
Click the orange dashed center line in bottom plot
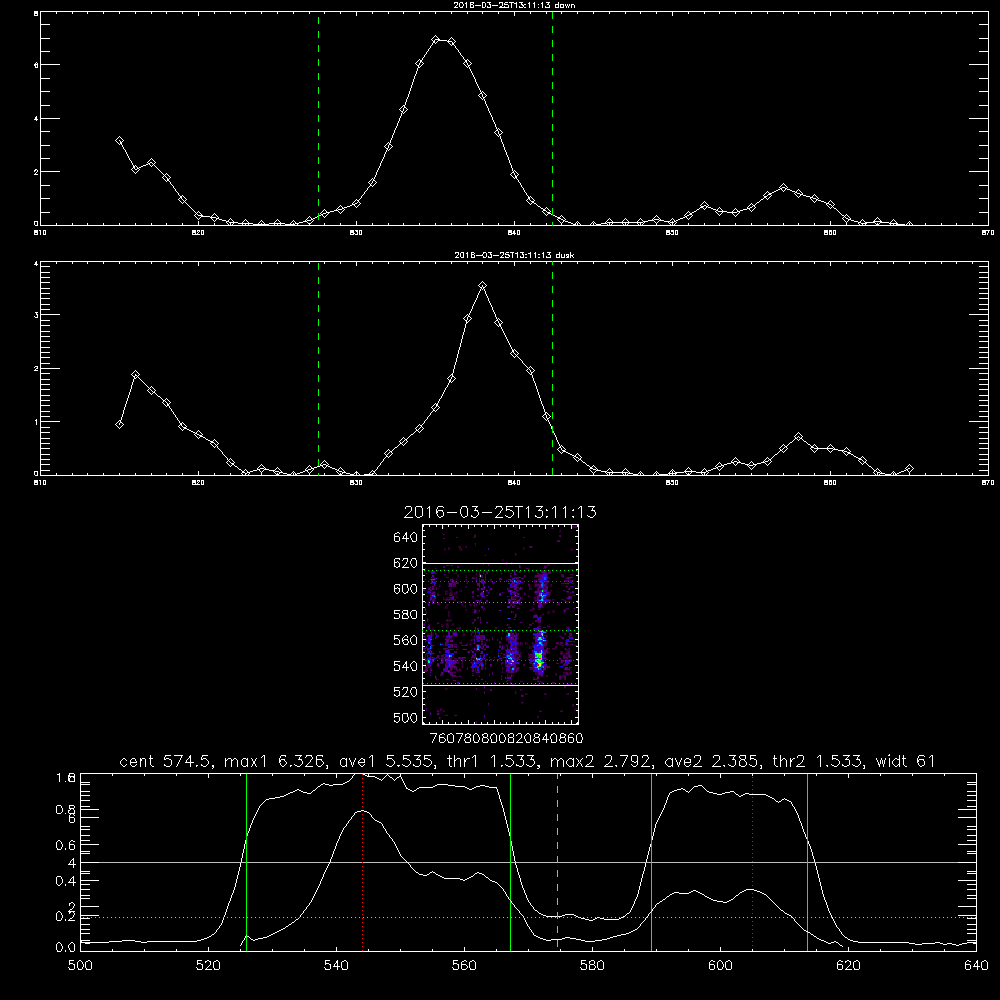tap(557, 861)
